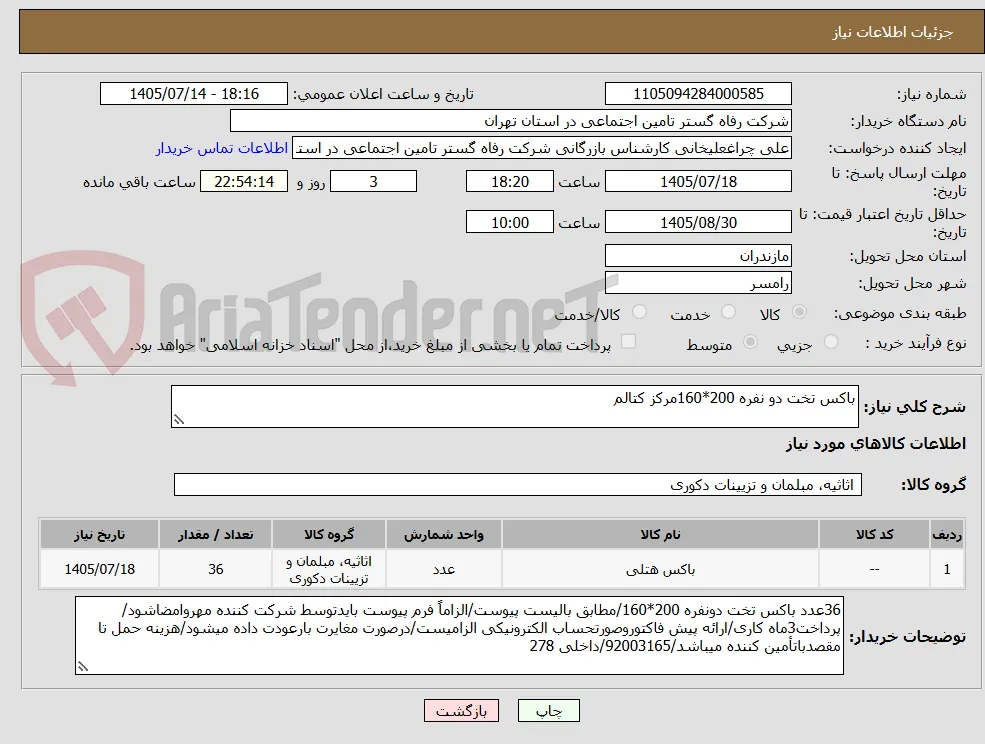Image resolution: width=985 pixels, height=744 pixels.
Task: Click the request creator name field
Action: point(541,148)
